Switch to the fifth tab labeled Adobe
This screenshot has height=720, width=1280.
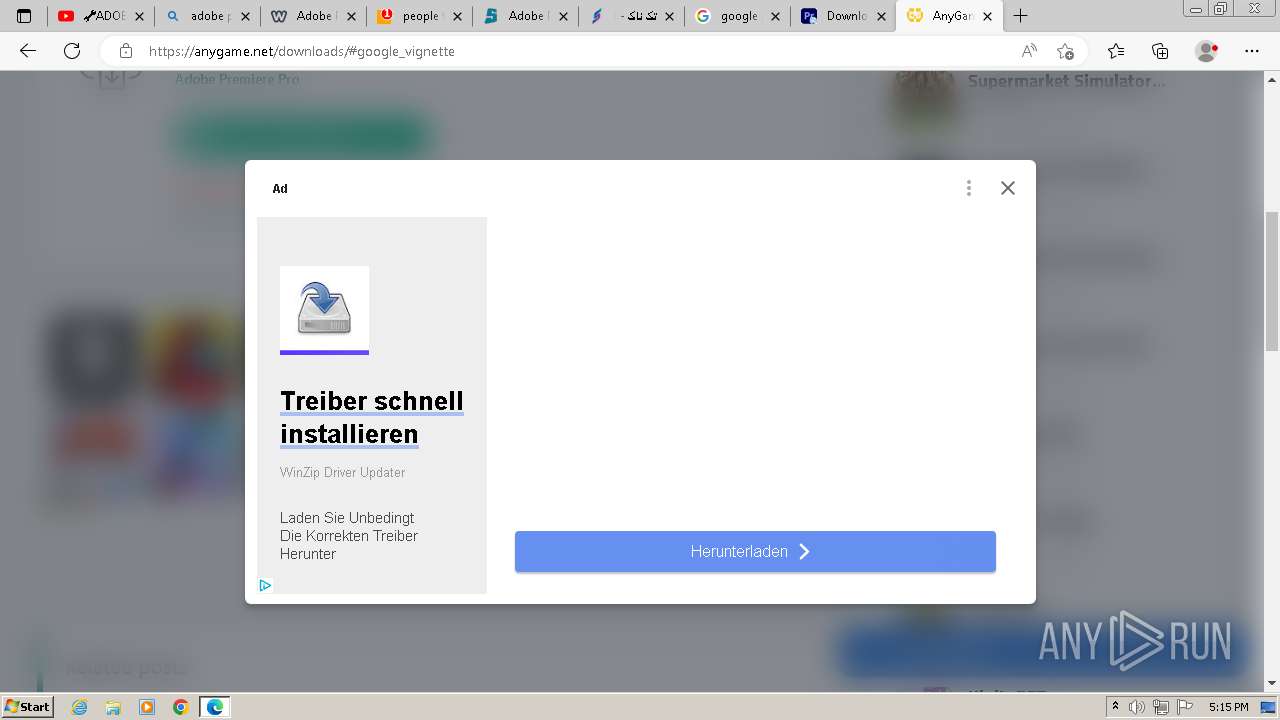(524, 16)
